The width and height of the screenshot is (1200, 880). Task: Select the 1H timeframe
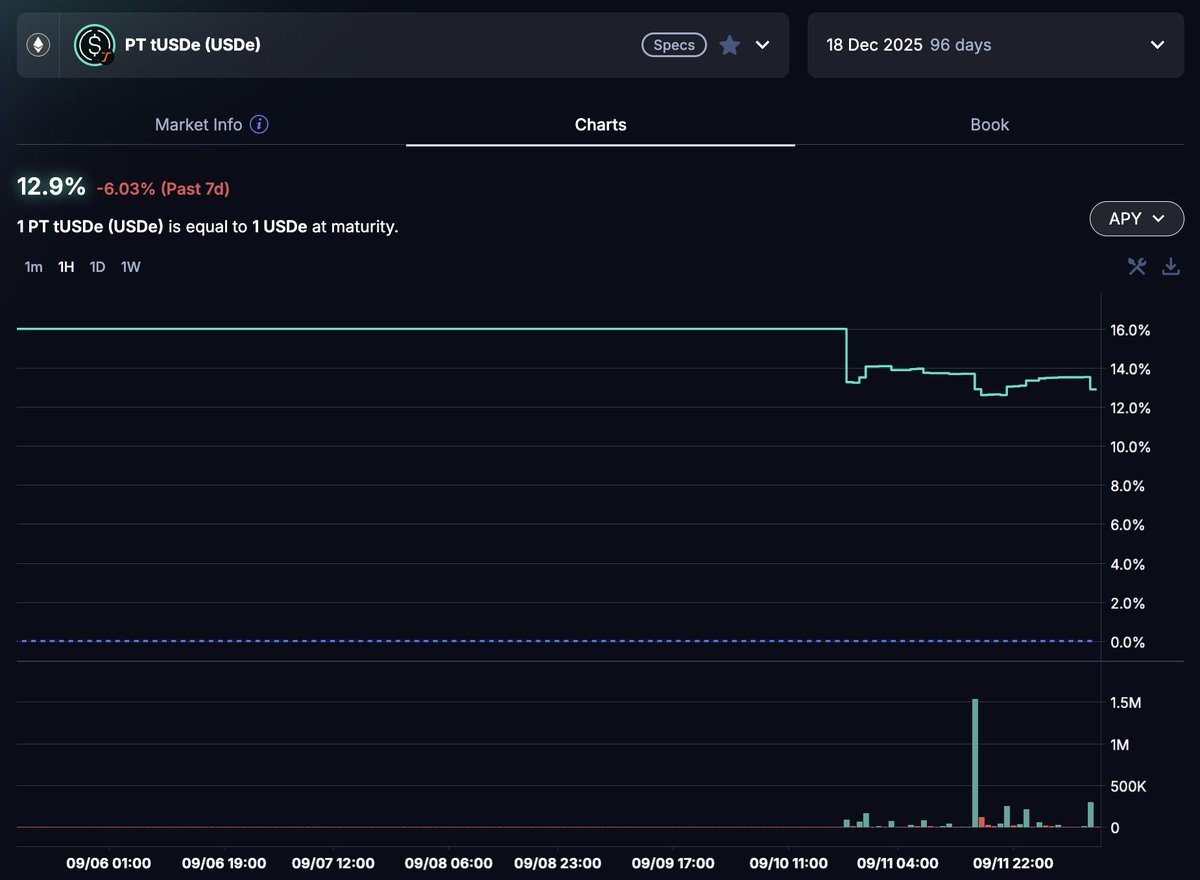[x=66, y=267]
